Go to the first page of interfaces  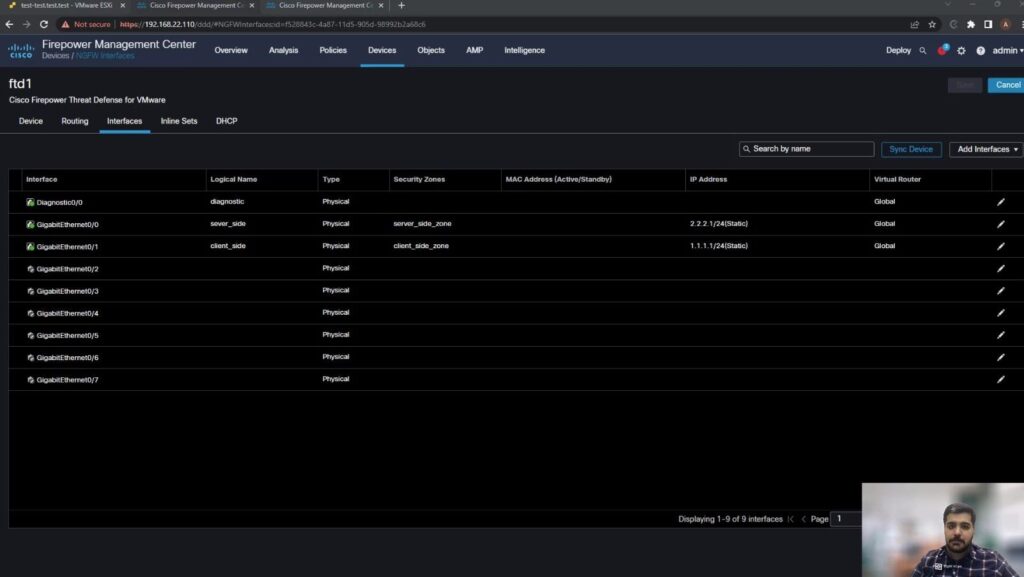[x=791, y=519]
